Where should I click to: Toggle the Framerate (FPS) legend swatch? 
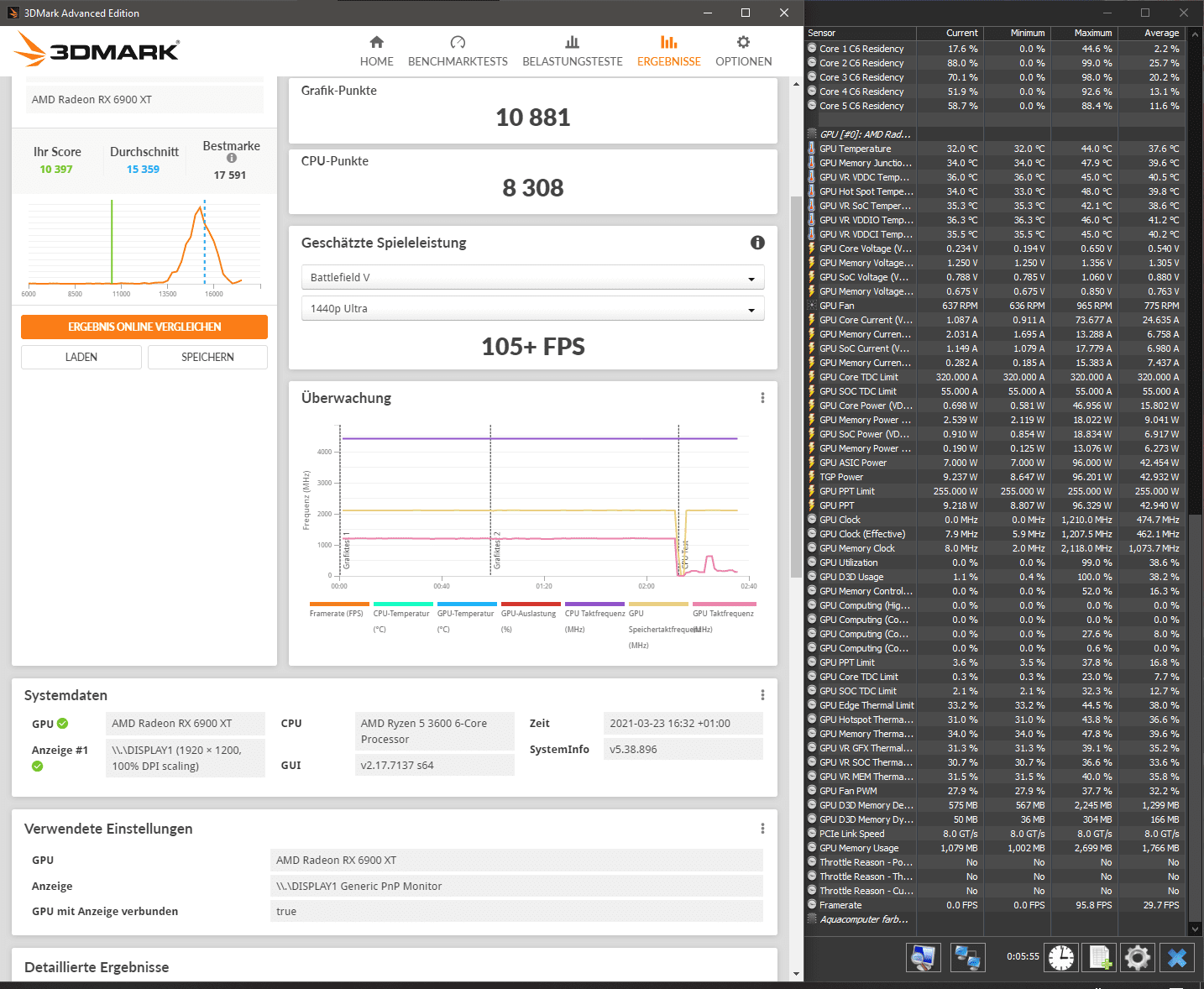point(339,604)
